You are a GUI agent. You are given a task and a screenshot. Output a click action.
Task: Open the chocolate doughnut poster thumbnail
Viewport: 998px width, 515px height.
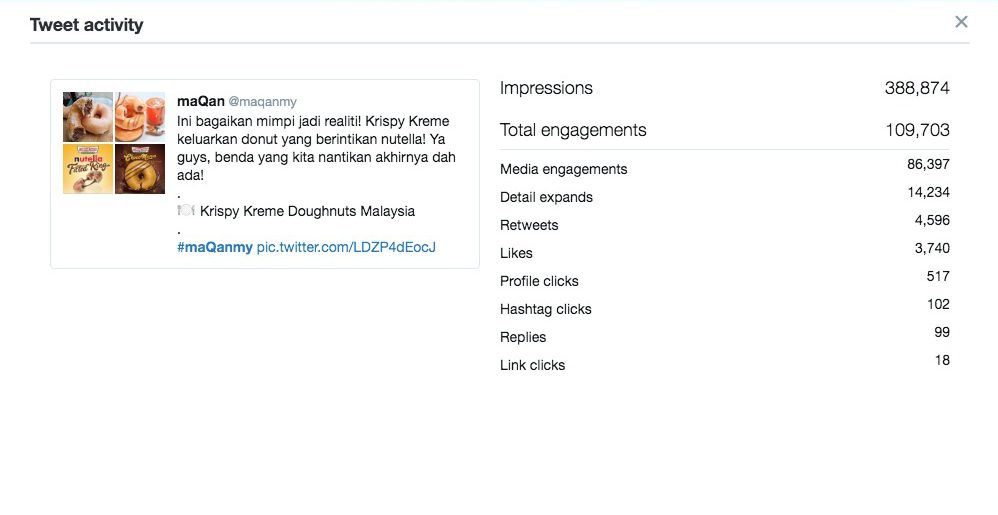pos(140,169)
